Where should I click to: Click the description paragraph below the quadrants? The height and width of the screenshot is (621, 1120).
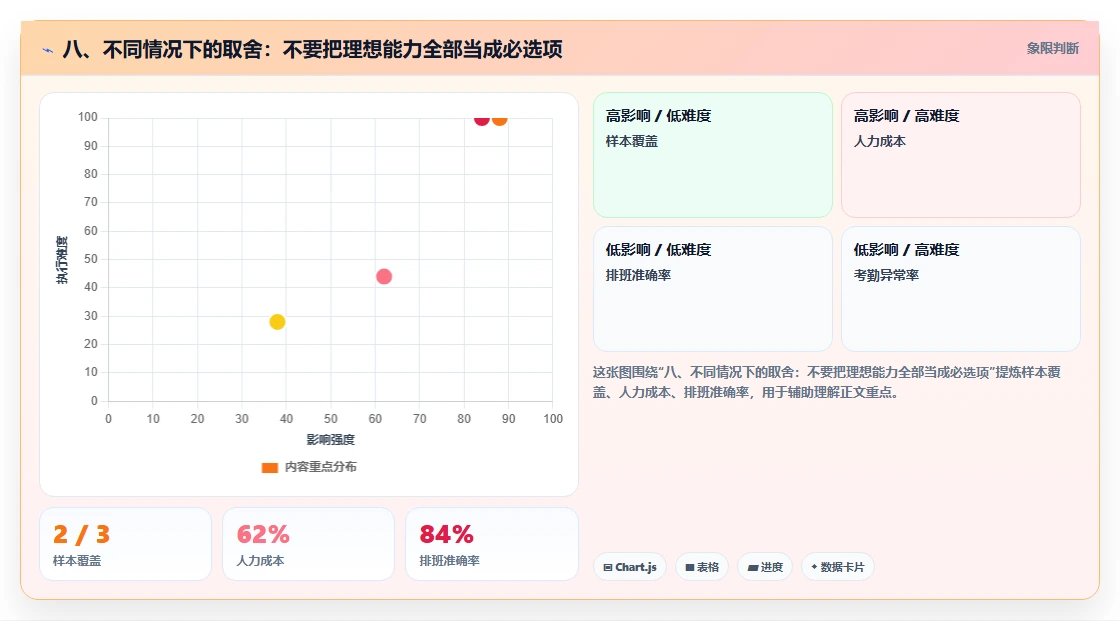coord(827,382)
